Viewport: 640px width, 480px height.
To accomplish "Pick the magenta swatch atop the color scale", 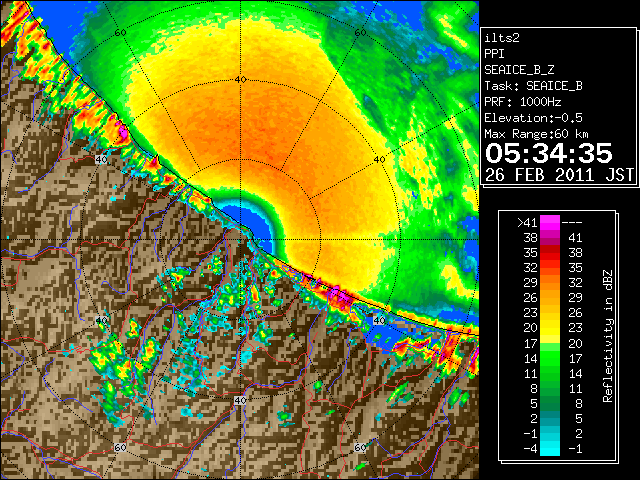I will pos(550,221).
